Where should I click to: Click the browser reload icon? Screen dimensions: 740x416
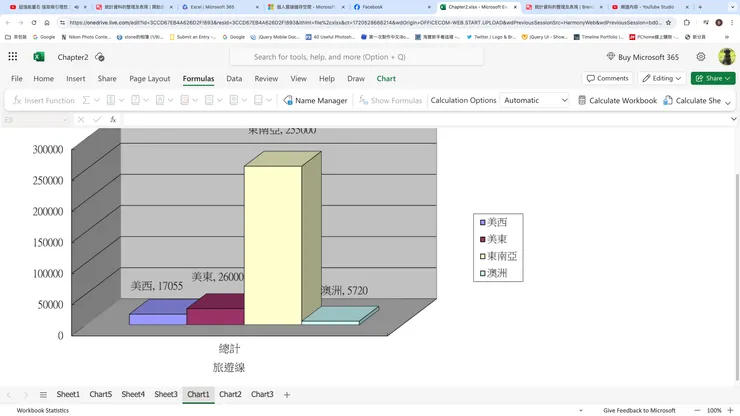coord(34,22)
